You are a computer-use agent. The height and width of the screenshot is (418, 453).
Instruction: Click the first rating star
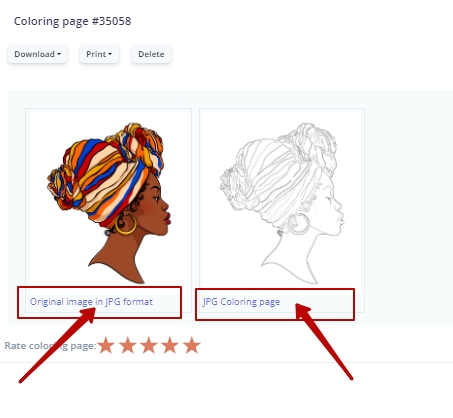point(106,345)
